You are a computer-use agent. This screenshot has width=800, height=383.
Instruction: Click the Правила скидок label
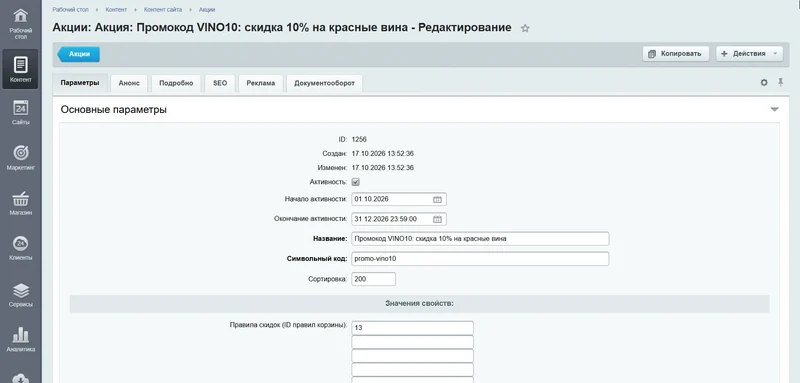pos(289,325)
